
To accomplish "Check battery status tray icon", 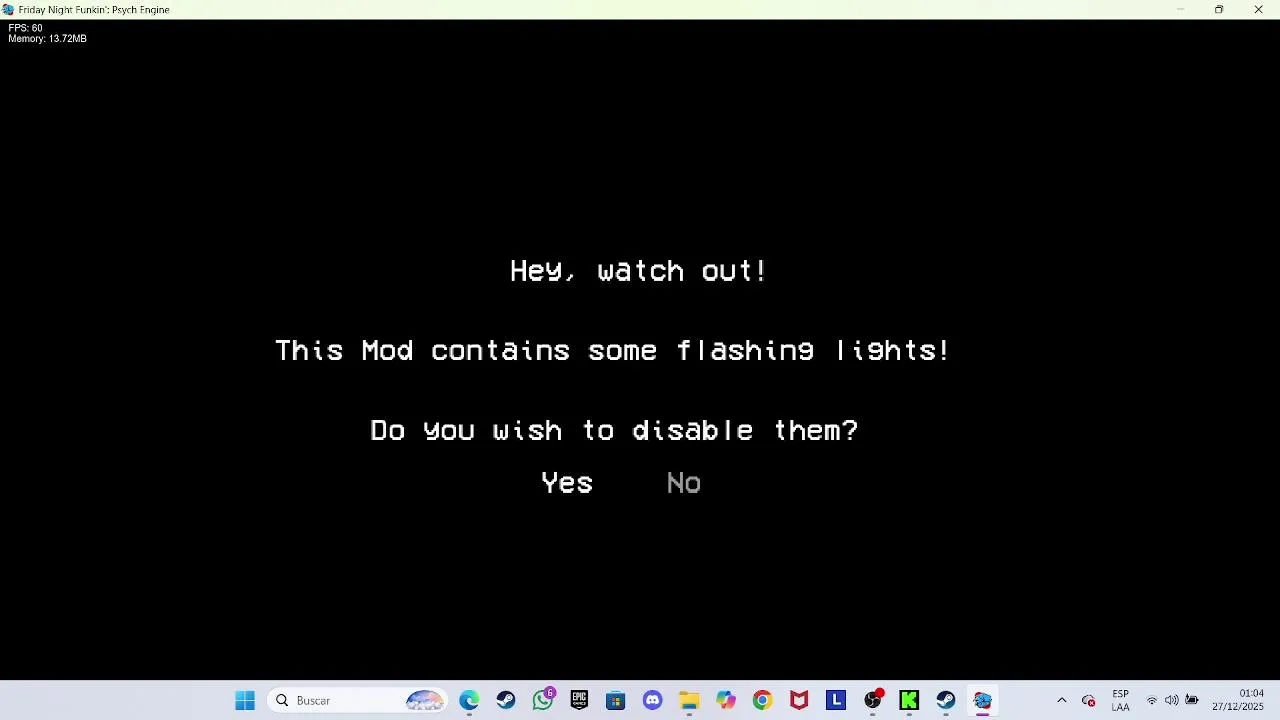I will (x=1192, y=701).
